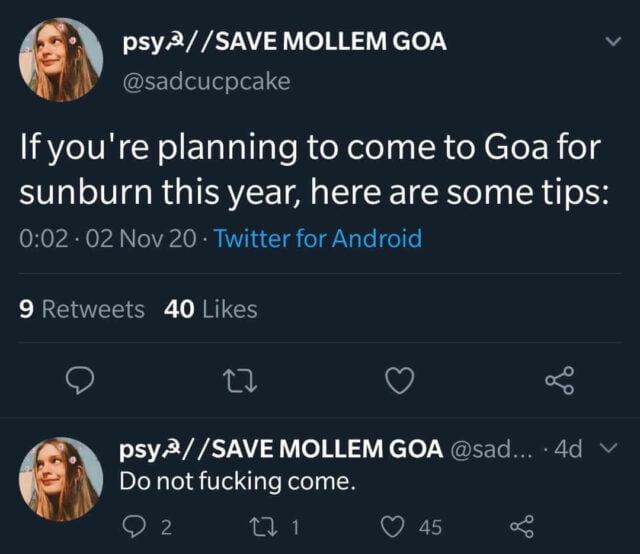Screen dimensions: 640x554
Task: Open profile picture of main tweet author
Action: pyautogui.click(x=61, y=60)
